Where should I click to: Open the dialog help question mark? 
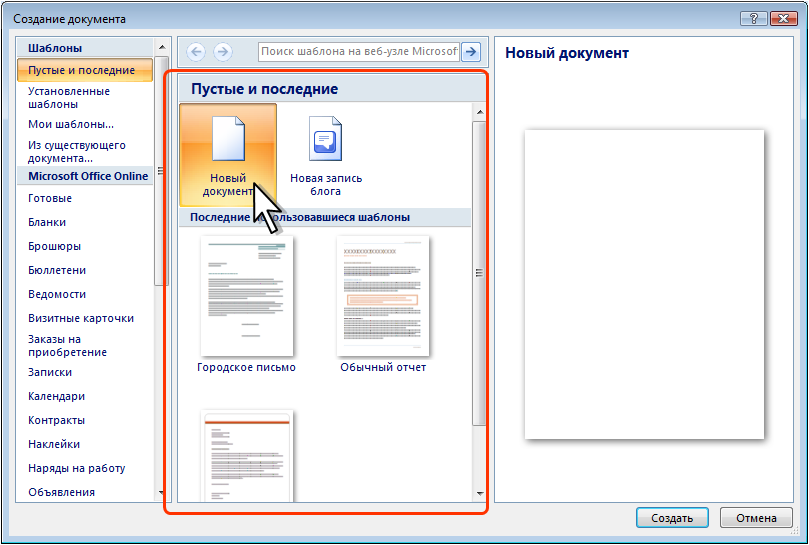754,19
